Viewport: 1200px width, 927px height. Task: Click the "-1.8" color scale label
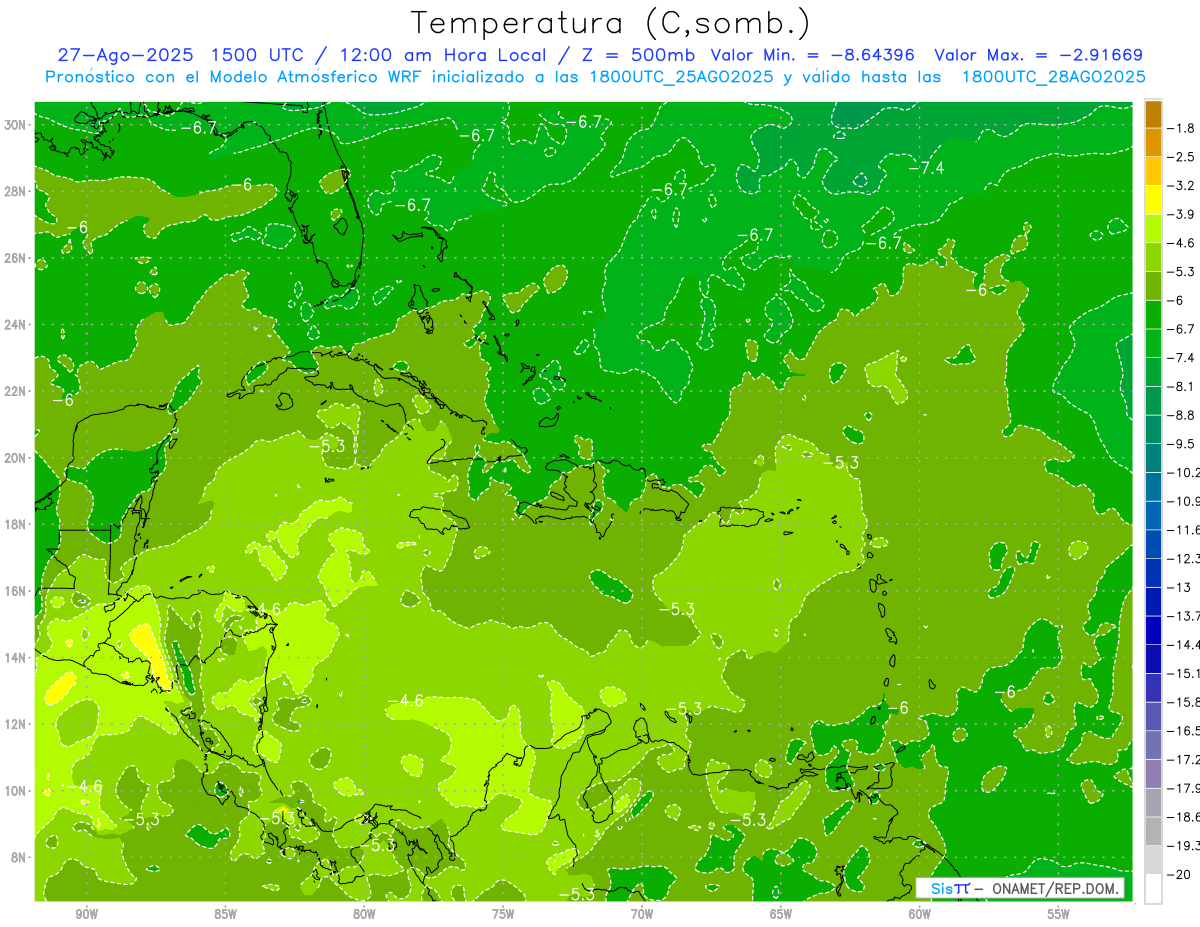click(1182, 128)
